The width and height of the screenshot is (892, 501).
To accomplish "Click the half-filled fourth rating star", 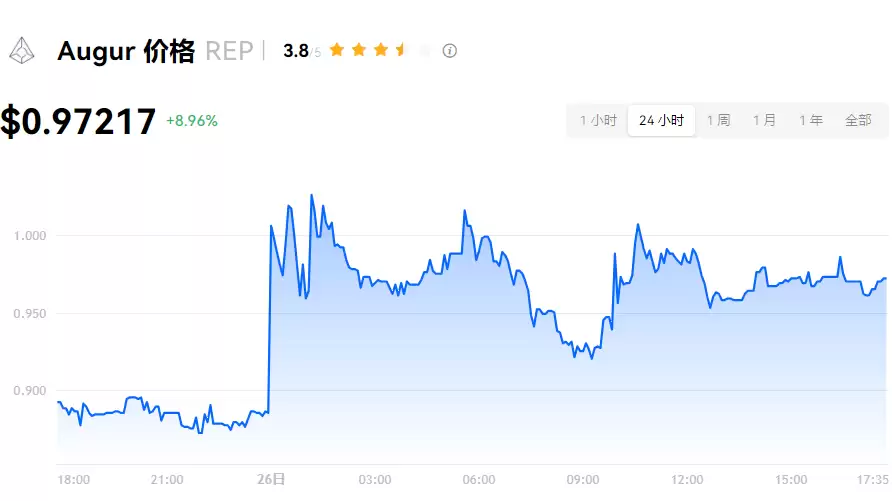I will pos(402,50).
